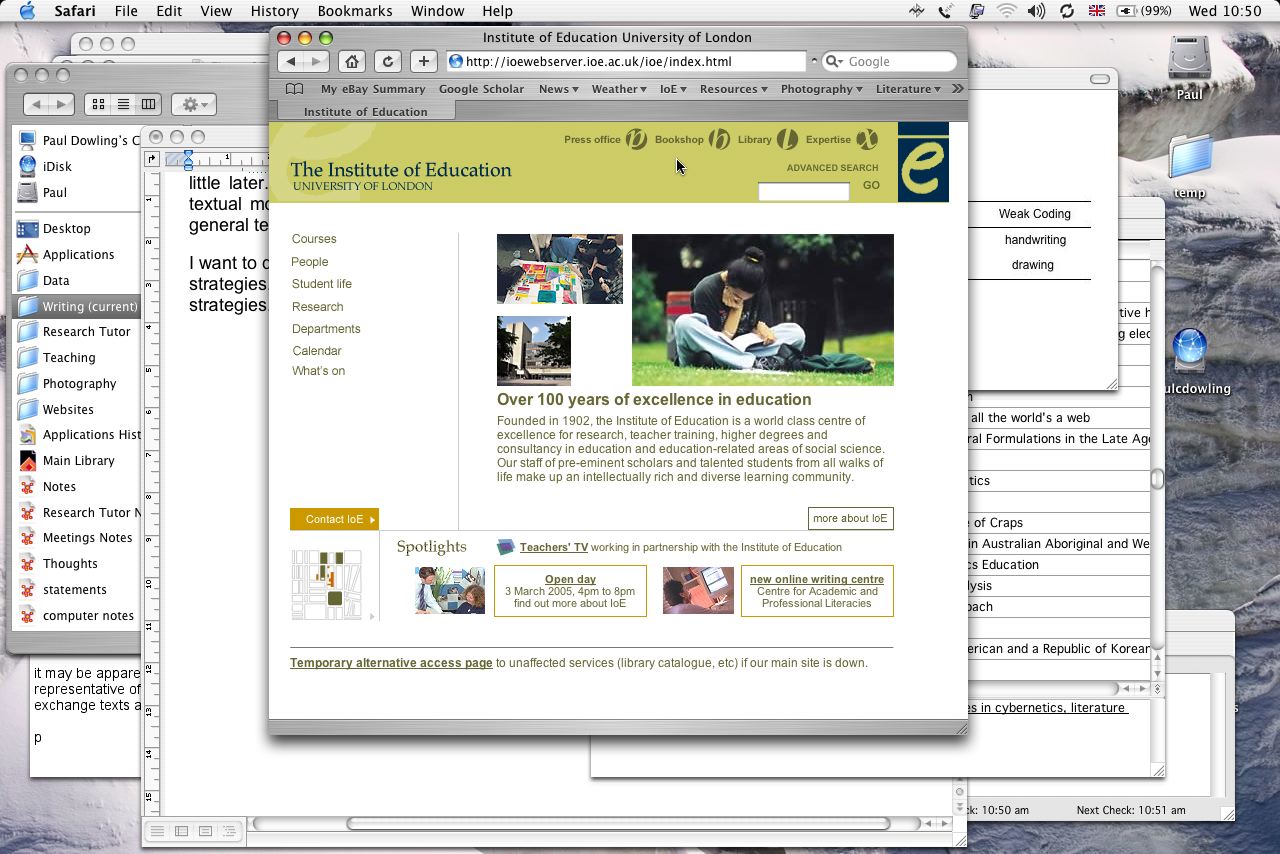This screenshot has width=1280, height=854.
Task: Open the Bookshop circular icon
Action: (719, 140)
